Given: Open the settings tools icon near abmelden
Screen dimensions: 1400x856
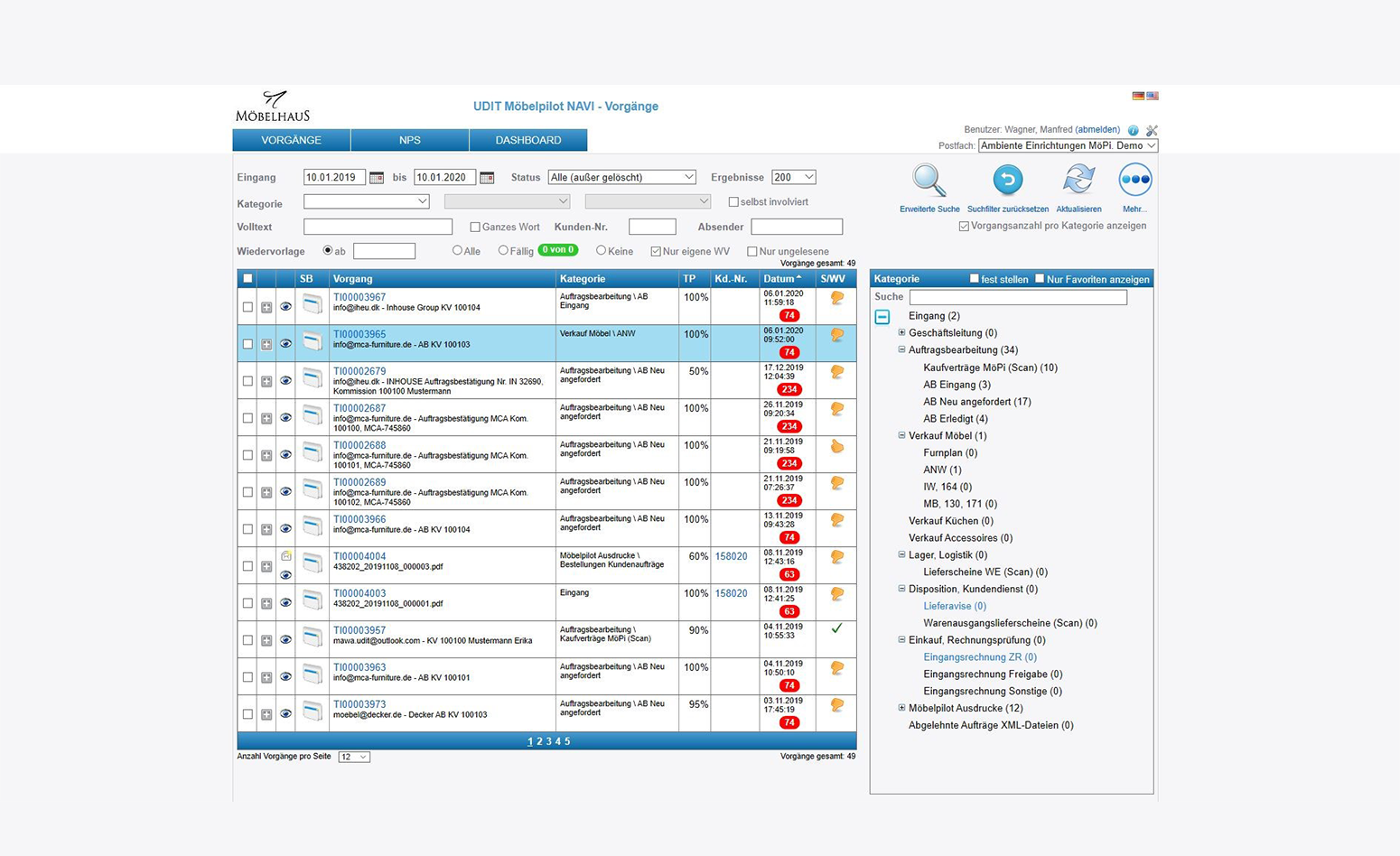Looking at the screenshot, I should pos(1152,130).
